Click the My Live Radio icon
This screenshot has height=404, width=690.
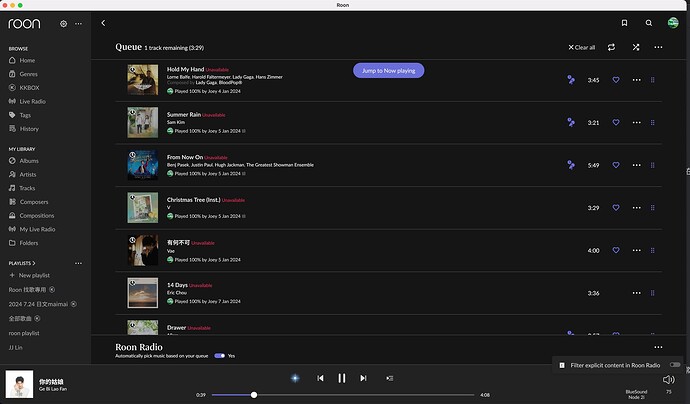click(12, 229)
